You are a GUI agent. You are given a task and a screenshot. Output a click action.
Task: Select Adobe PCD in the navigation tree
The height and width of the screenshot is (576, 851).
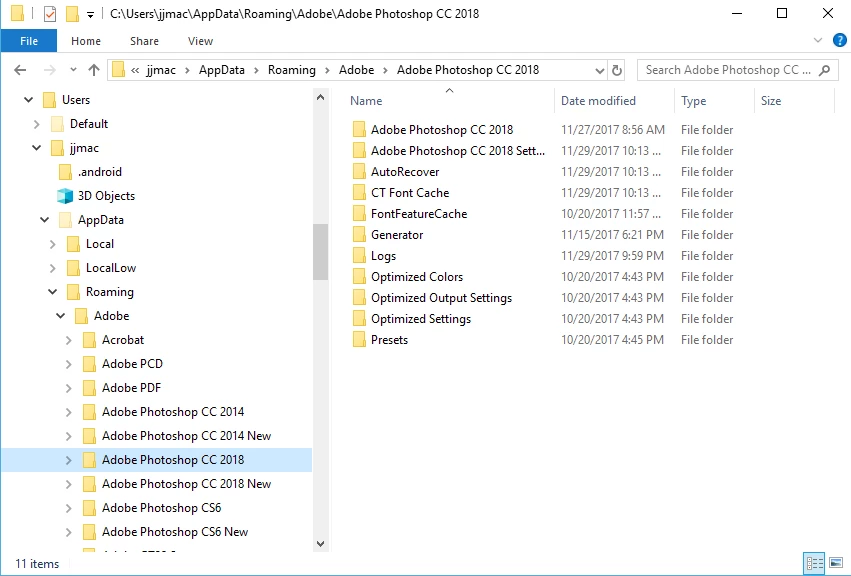pos(132,364)
